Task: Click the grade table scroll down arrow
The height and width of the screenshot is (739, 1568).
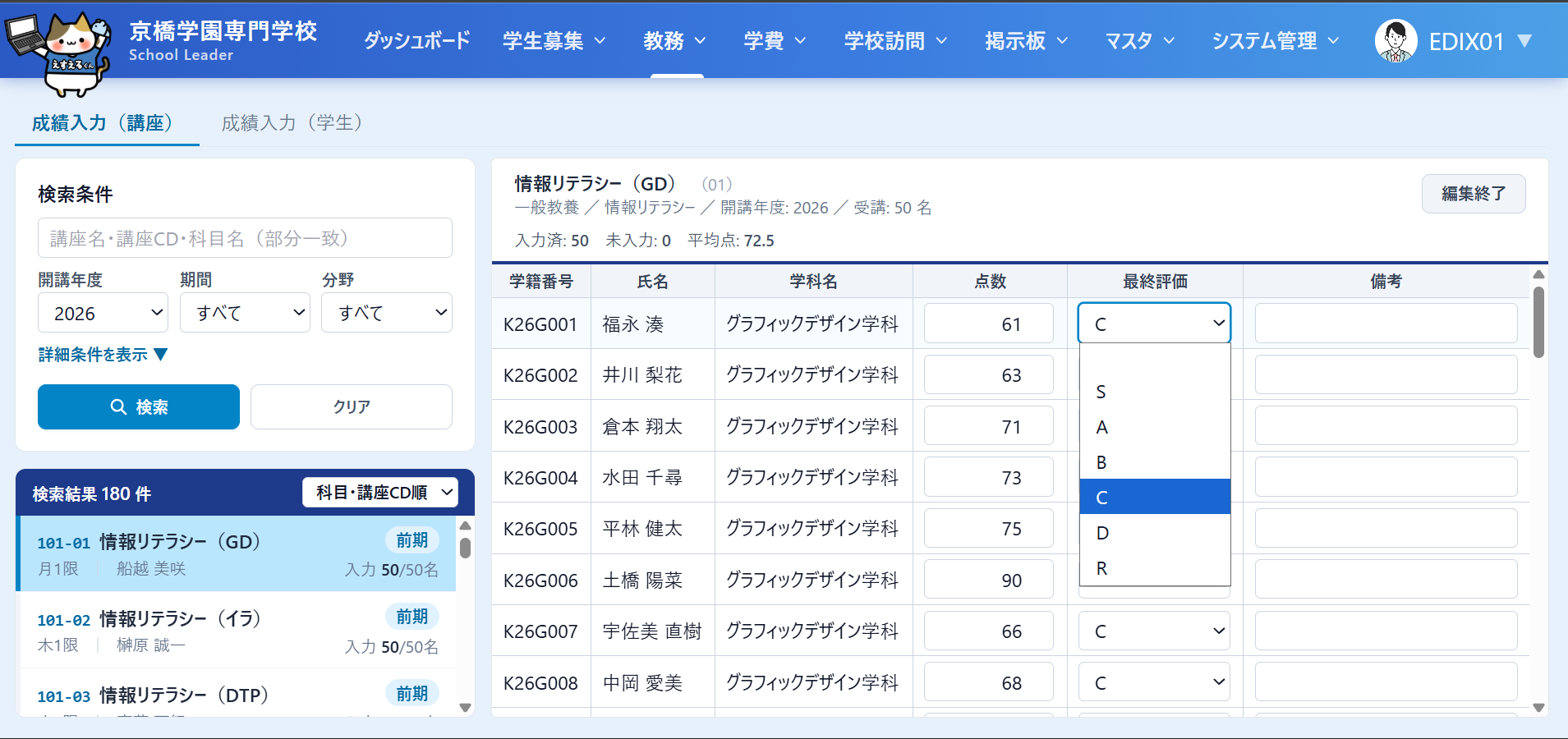Action: tap(1538, 708)
